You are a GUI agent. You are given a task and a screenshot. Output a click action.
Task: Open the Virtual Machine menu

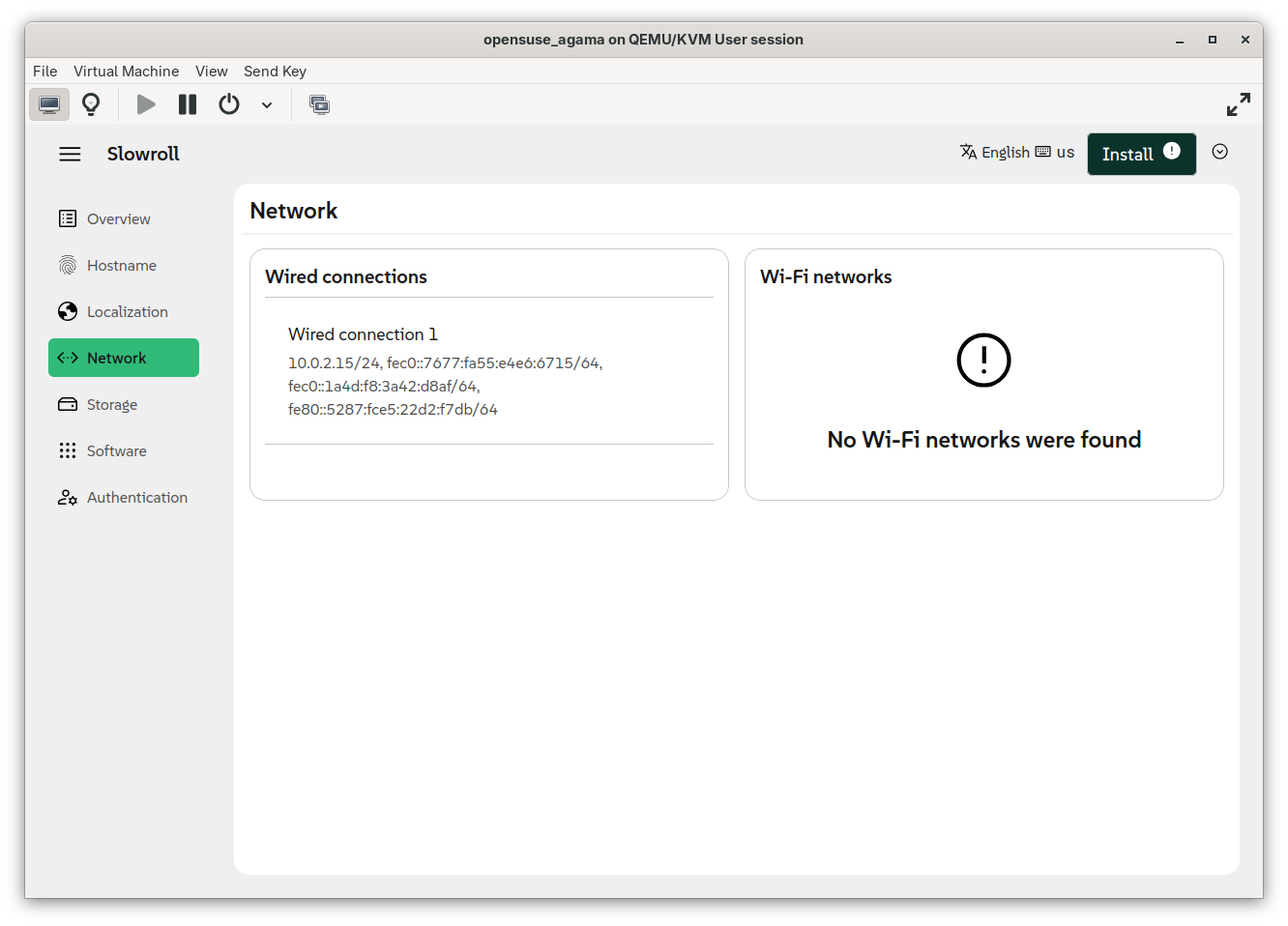click(x=126, y=72)
